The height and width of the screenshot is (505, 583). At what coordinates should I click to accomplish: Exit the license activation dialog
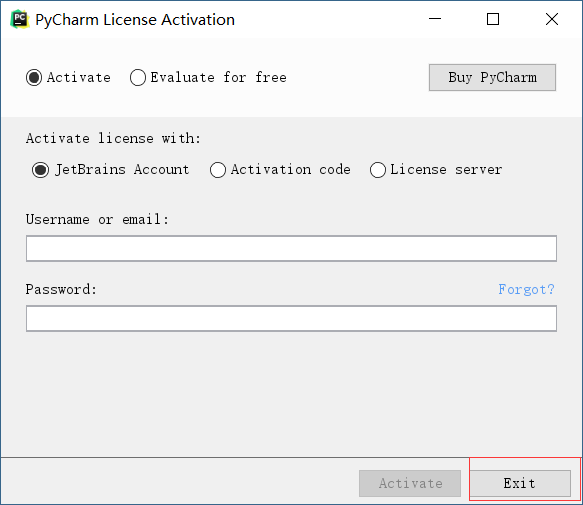[x=519, y=483]
